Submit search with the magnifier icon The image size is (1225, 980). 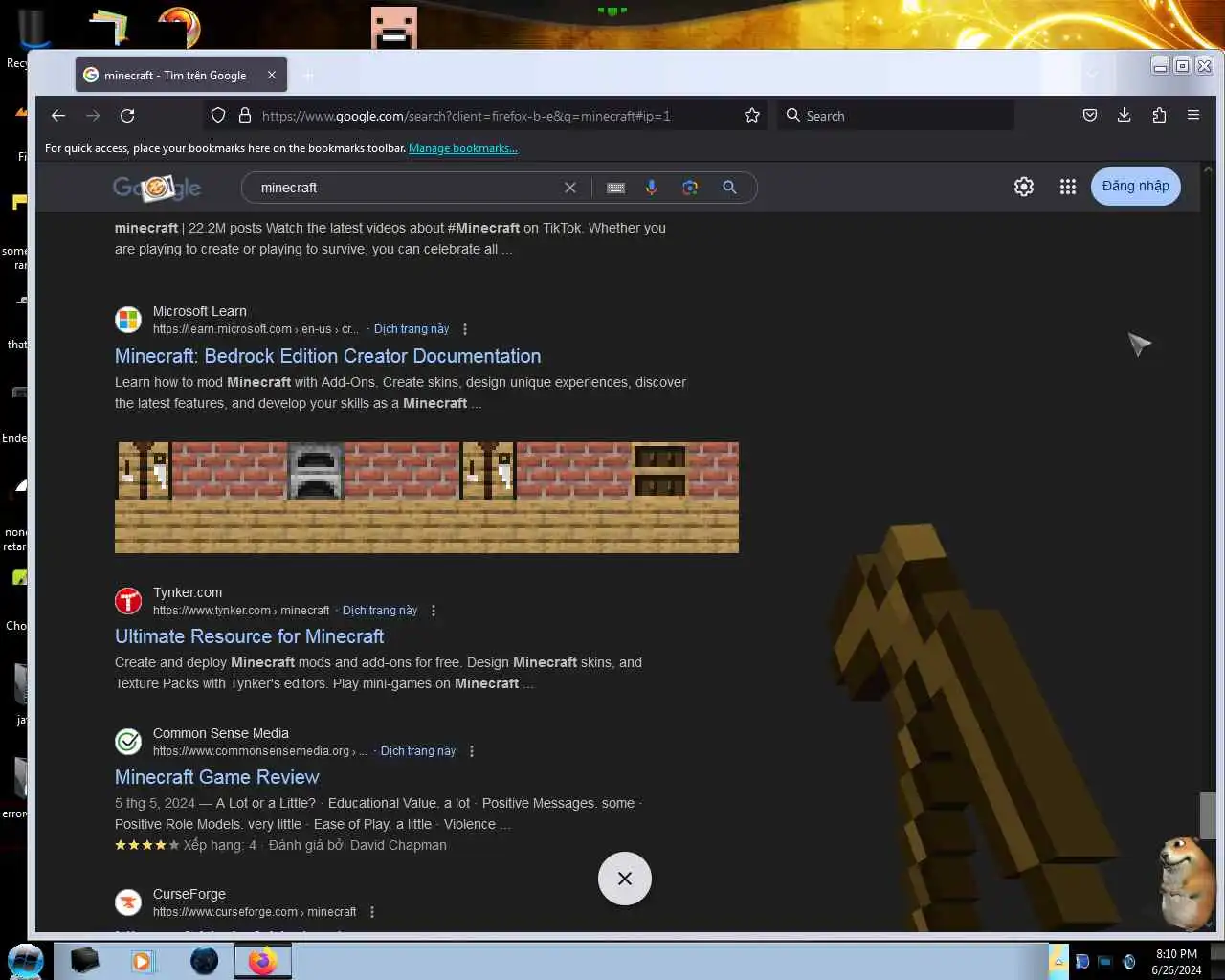tap(729, 188)
